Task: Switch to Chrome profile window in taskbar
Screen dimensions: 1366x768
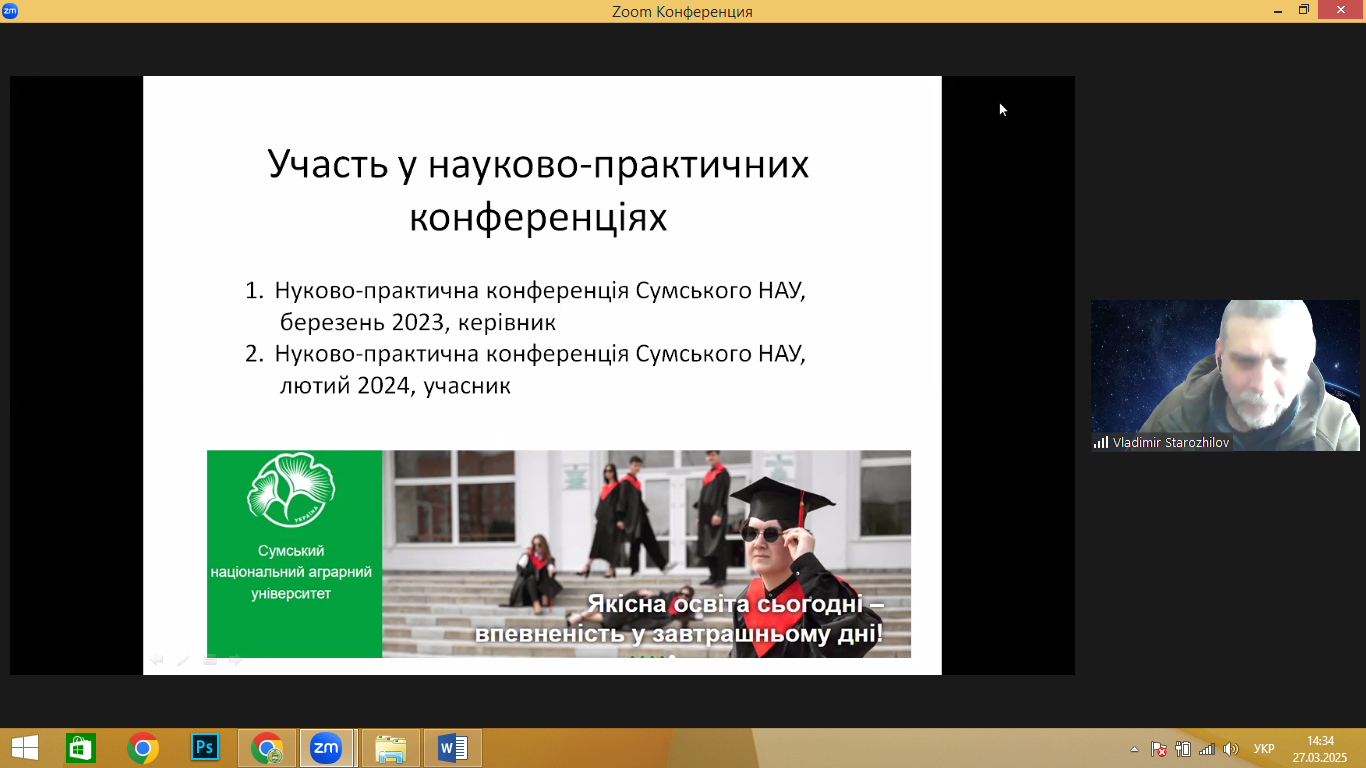Action: click(x=267, y=748)
